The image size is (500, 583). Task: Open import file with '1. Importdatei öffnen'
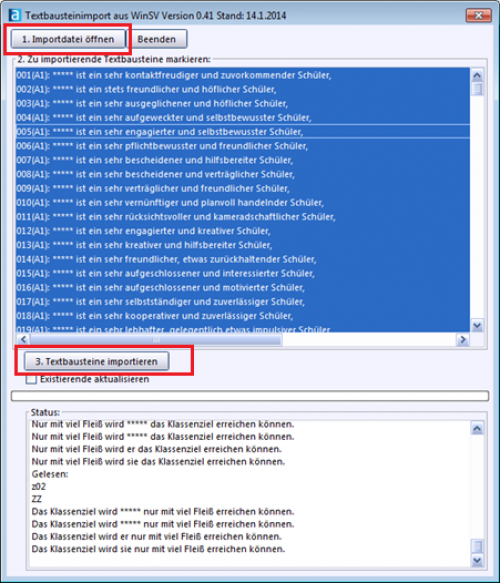[x=68, y=39]
